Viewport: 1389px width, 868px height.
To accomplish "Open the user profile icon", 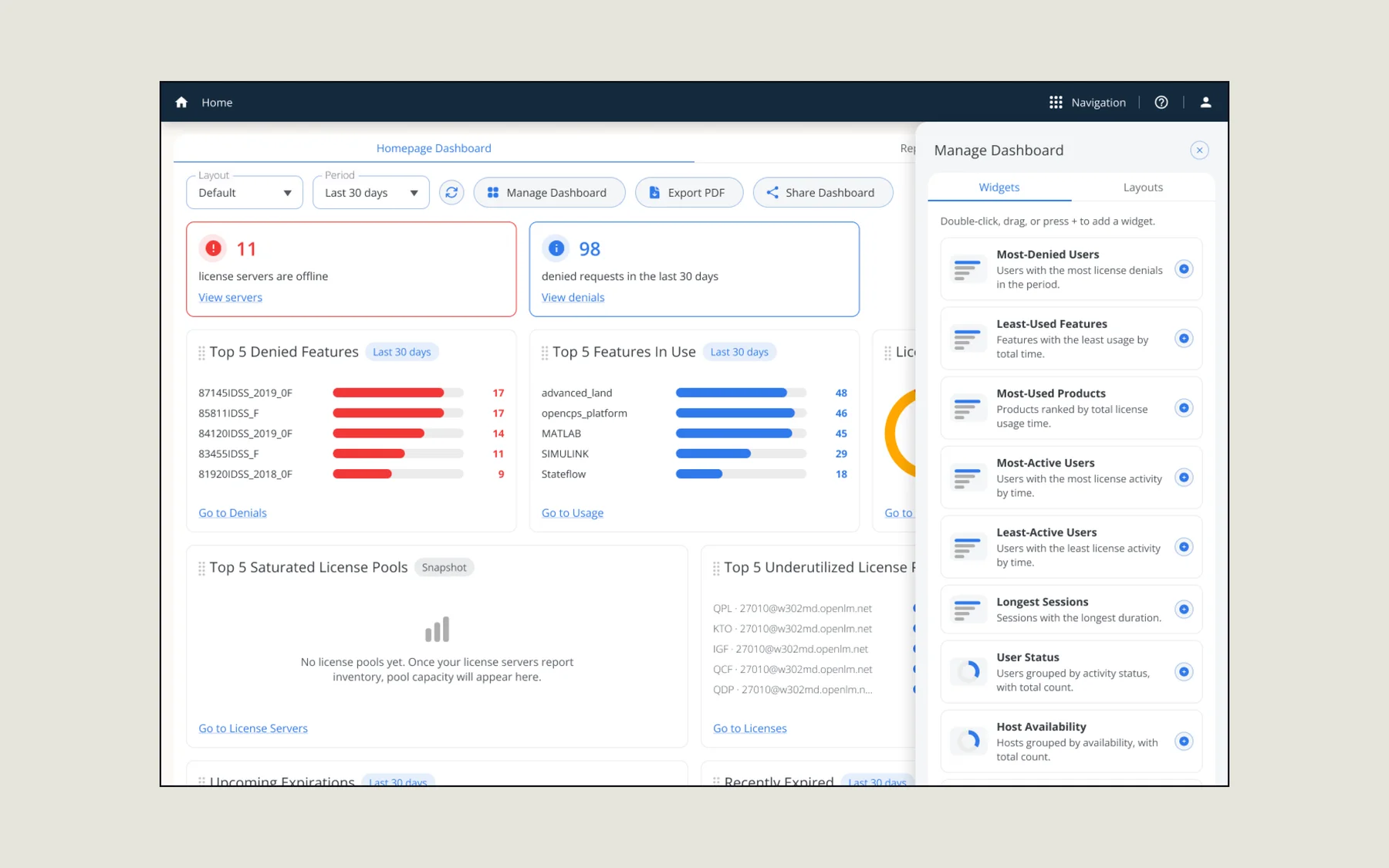I will (1205, 103).
